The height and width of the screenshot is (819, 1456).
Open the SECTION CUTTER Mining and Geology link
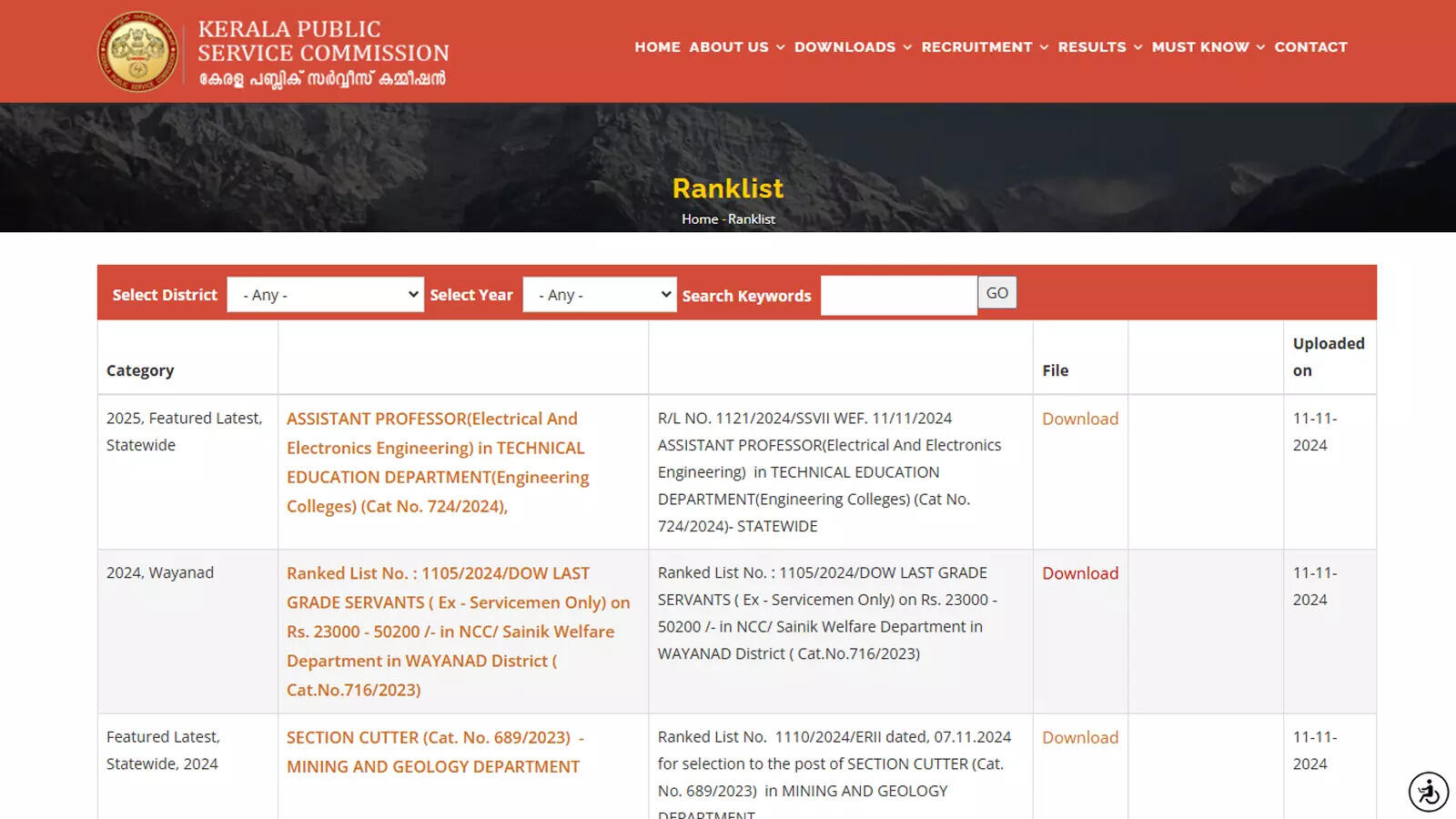point(433,752)
